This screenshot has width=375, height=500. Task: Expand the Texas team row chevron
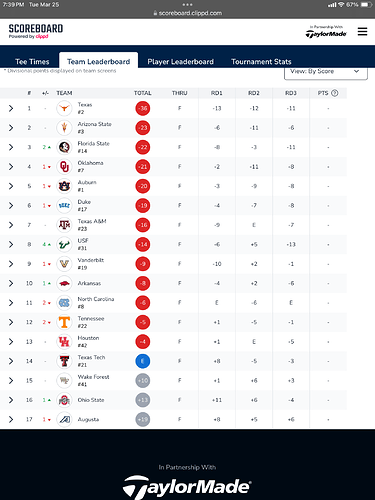[x=11, y=108]
